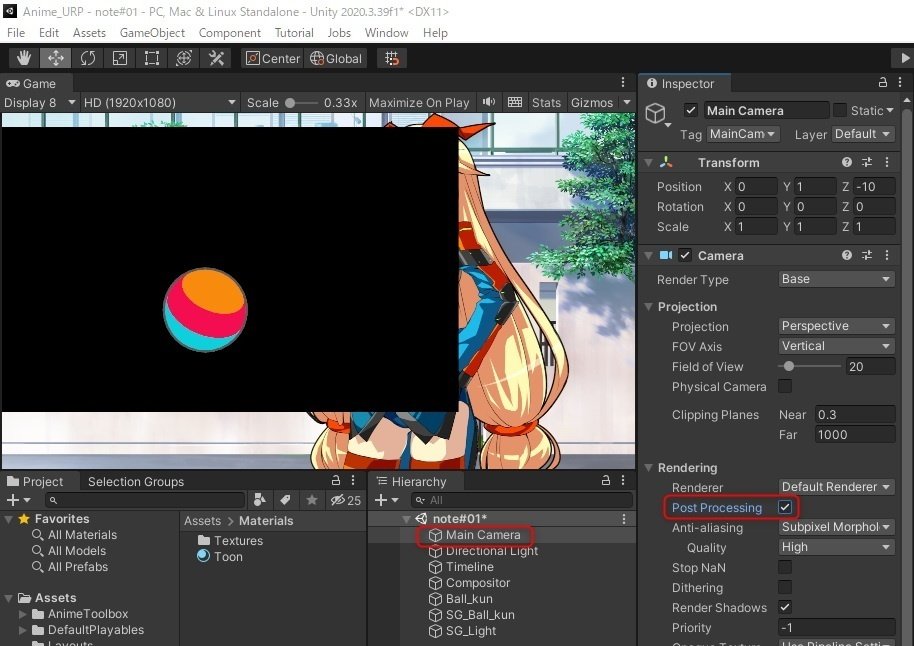The width and height of the screenshot is (914, 646).
Task: Open Game view three-dot options menu
Action: 623,82
